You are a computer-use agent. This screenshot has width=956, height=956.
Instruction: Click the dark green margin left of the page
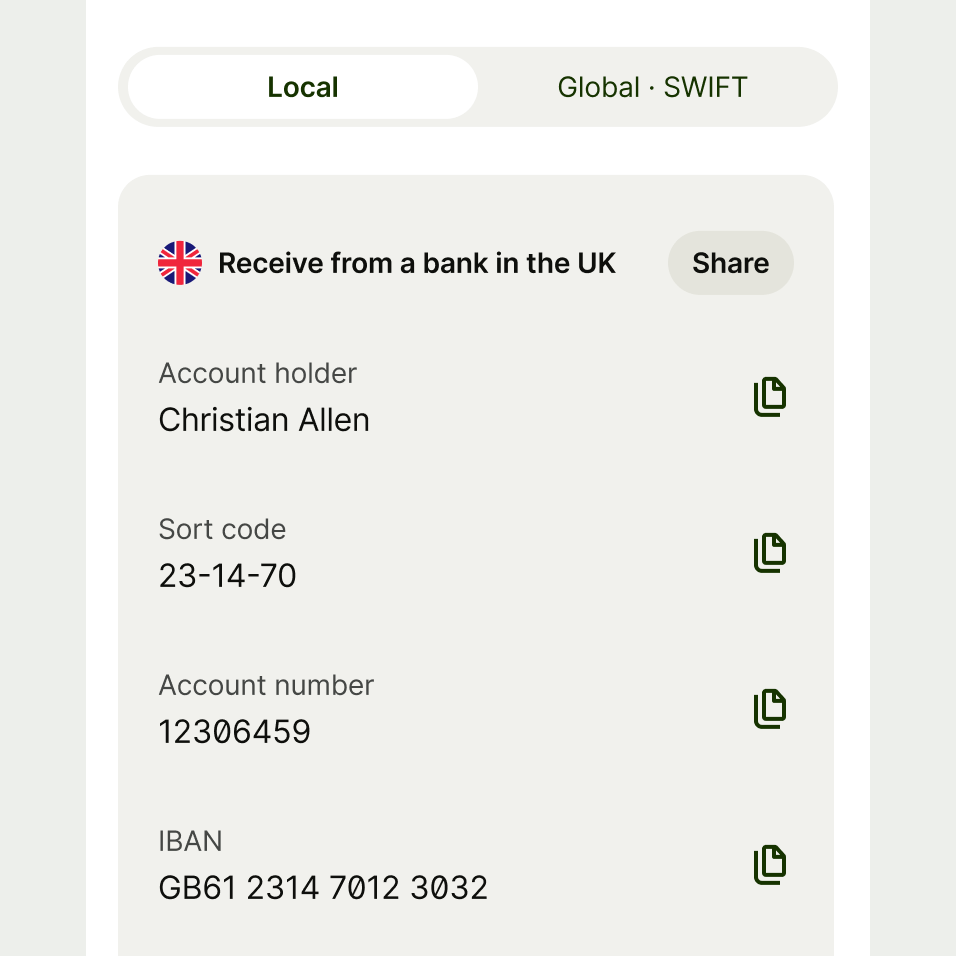42,478
